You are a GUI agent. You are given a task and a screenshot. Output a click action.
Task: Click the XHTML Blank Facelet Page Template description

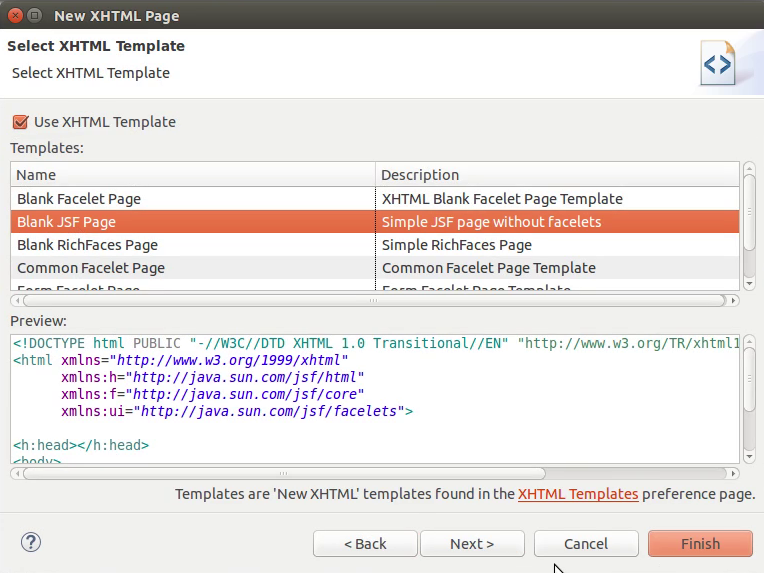pos(502,199)
